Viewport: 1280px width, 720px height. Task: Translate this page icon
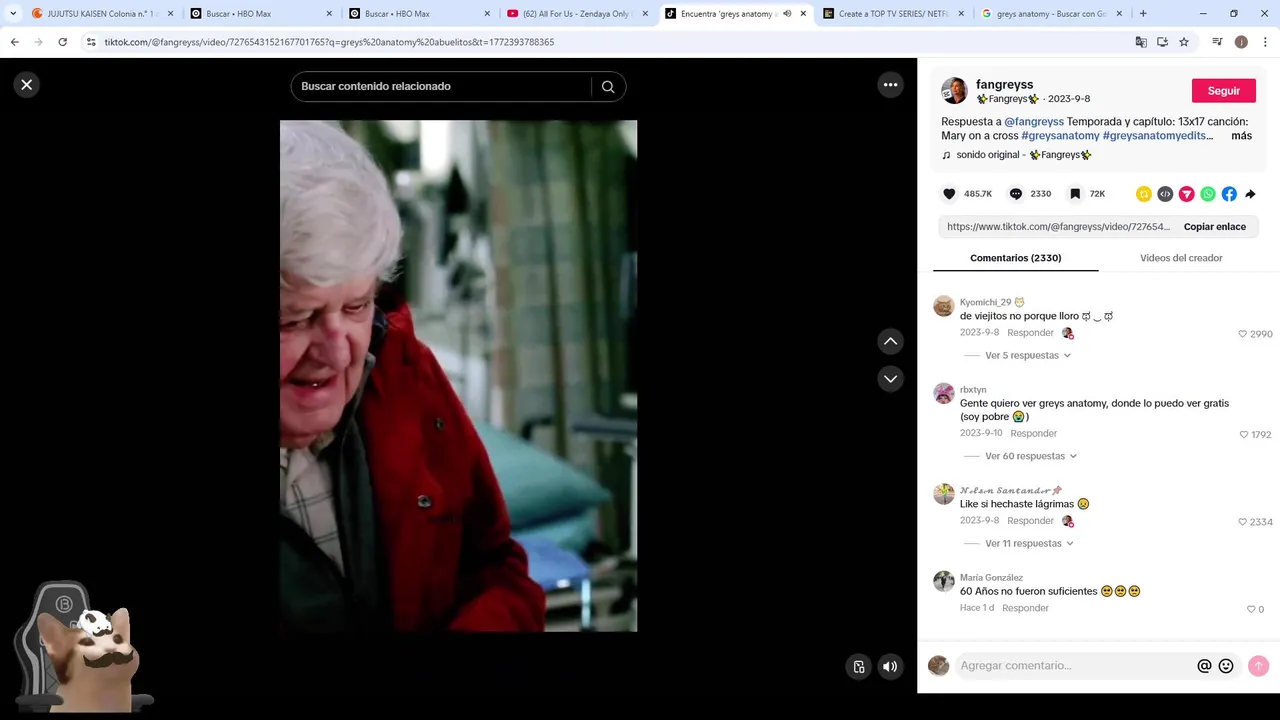tap(1141, 42)
